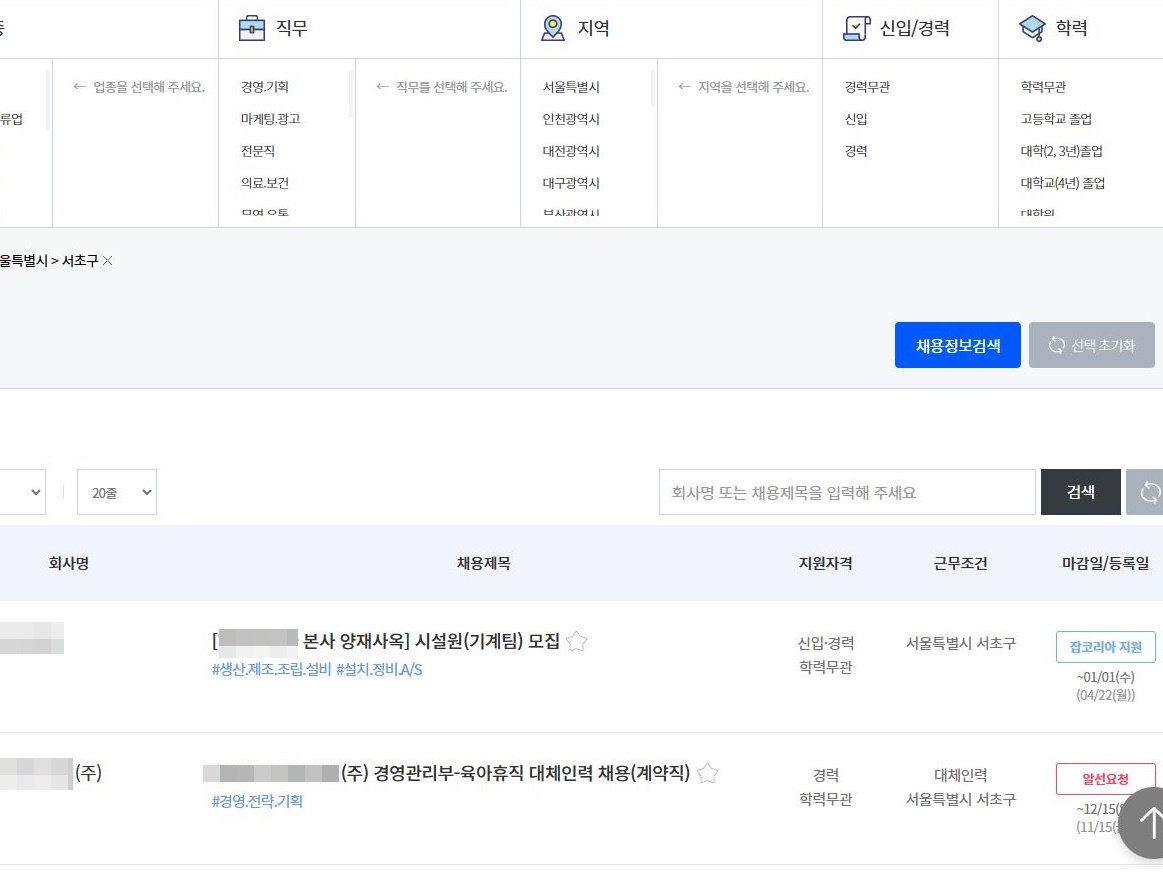
Task: Choose 경력무관 experience option
Action: 867,87
